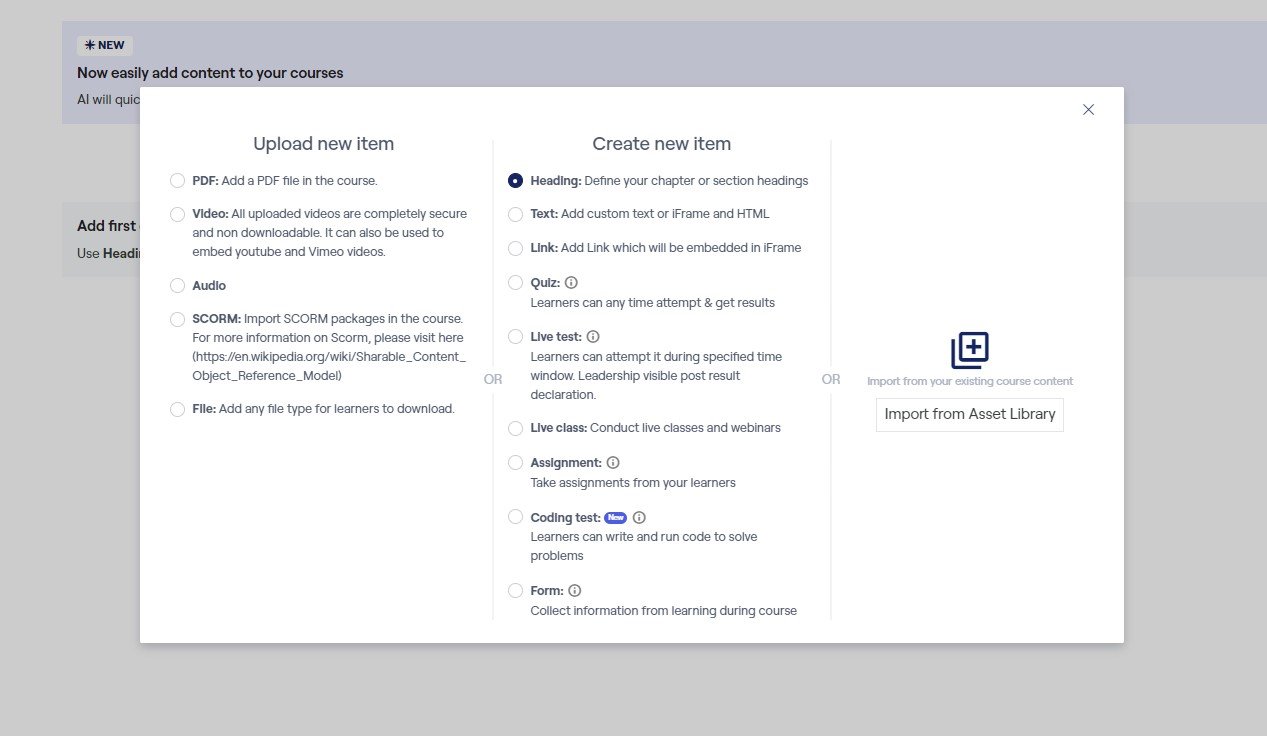Choose the Live class option
The width and height of the screenshot is (1267, 736).
515,428
